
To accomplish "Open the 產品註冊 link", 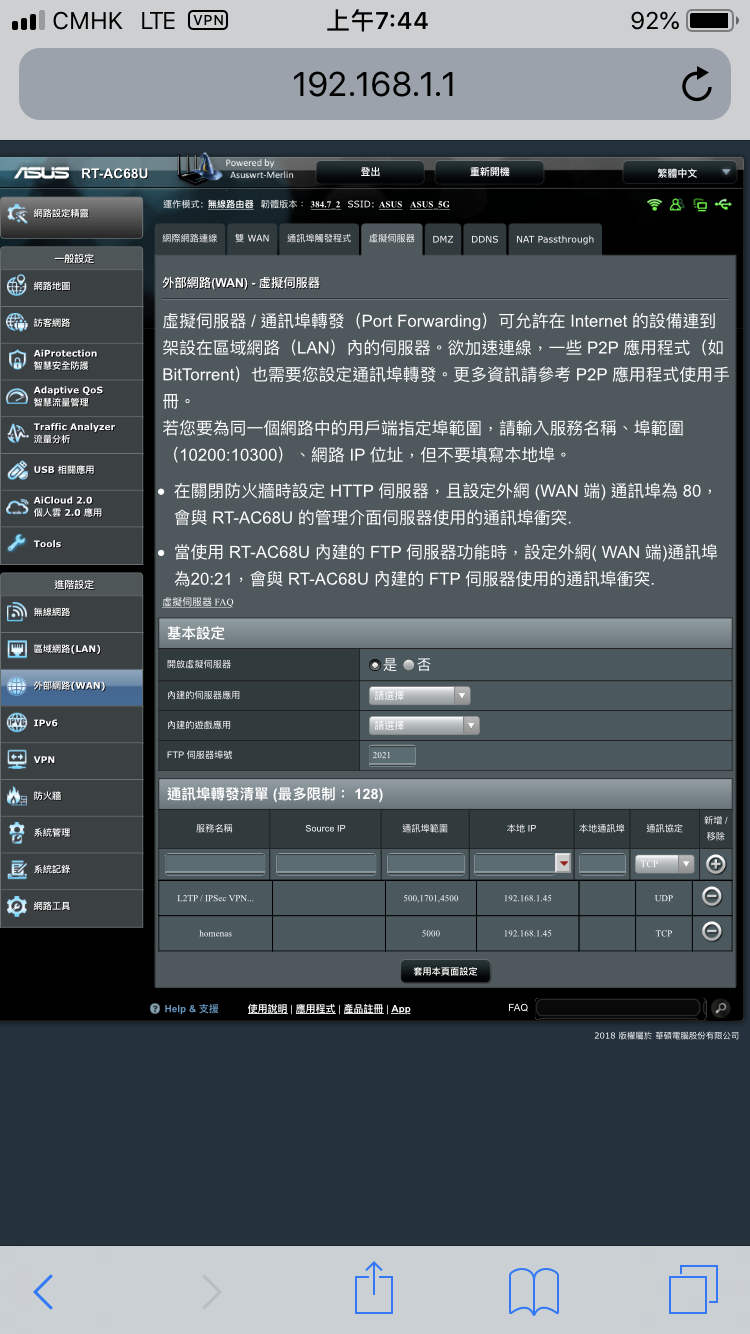I will (363, 1009).
